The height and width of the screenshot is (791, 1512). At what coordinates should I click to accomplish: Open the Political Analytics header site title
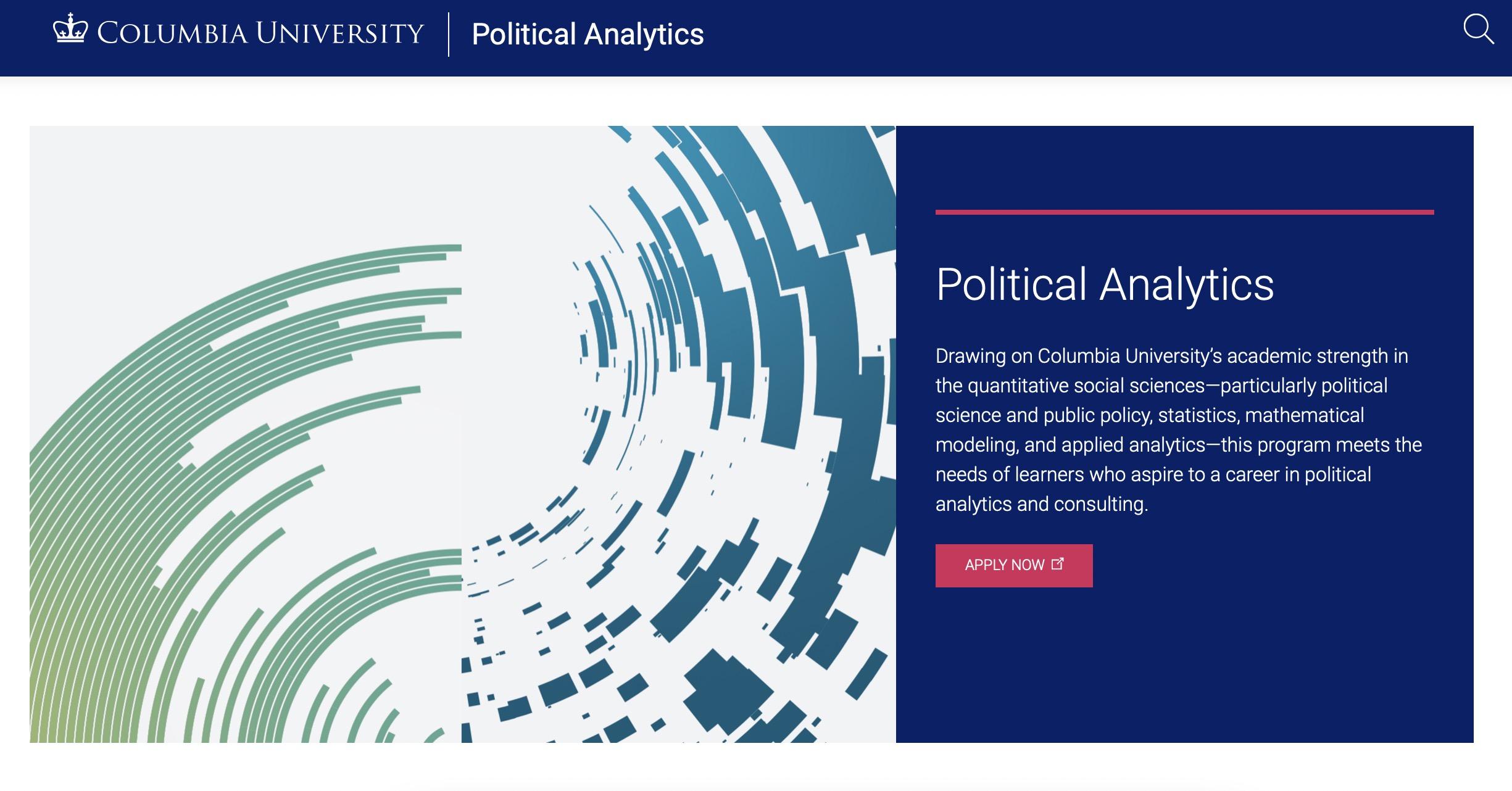coord(587,34)
